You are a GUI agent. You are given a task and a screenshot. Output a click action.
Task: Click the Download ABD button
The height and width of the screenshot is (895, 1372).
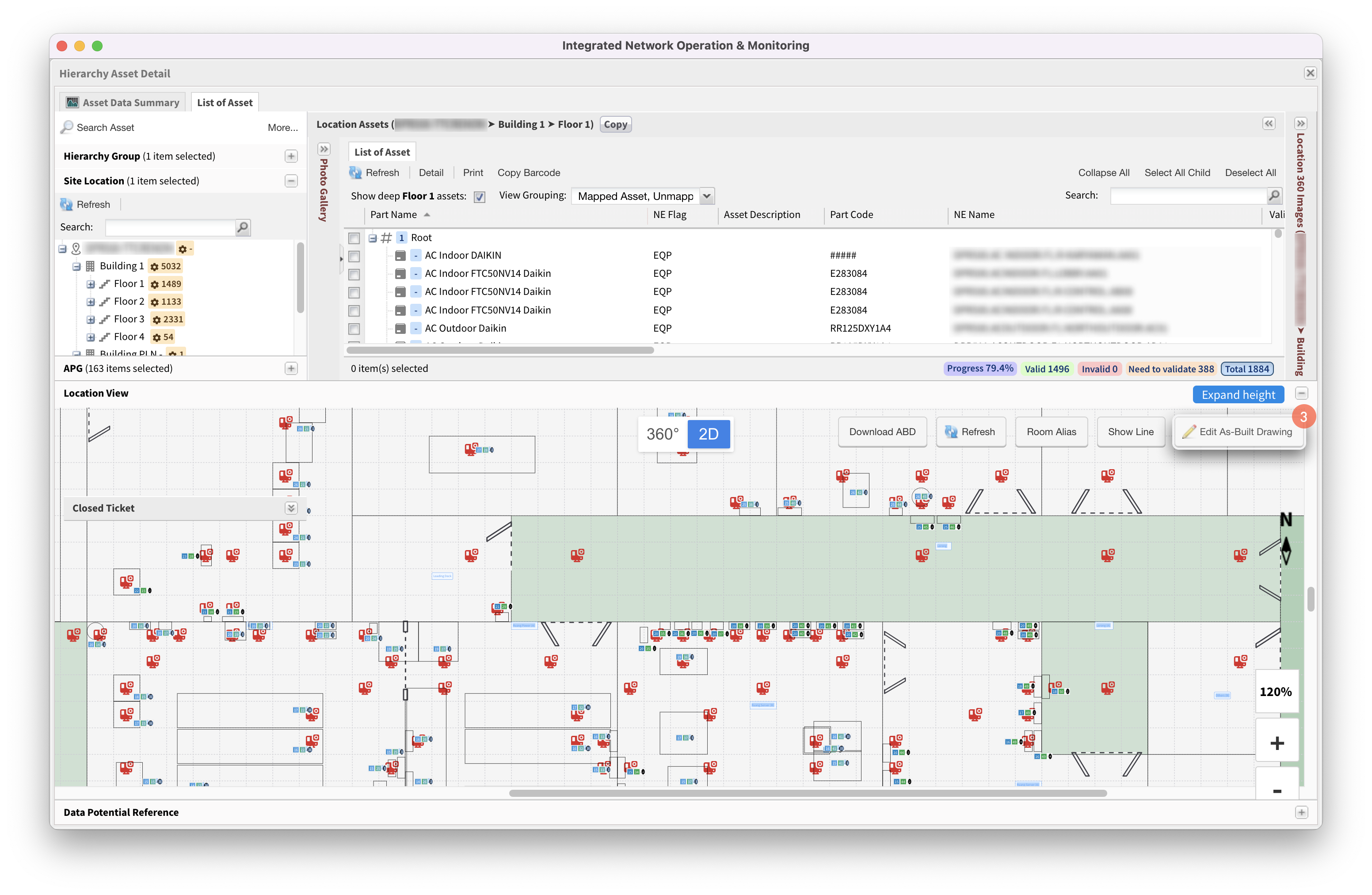tap(882, 431)
